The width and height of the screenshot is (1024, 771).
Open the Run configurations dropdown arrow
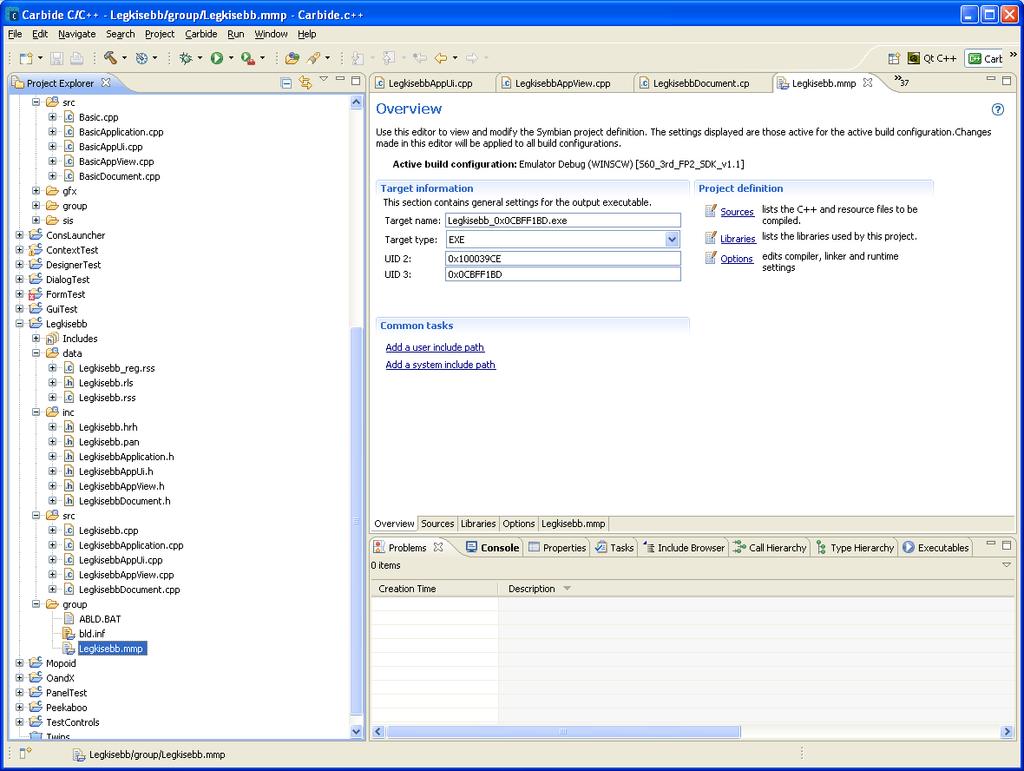coord(231,58)
